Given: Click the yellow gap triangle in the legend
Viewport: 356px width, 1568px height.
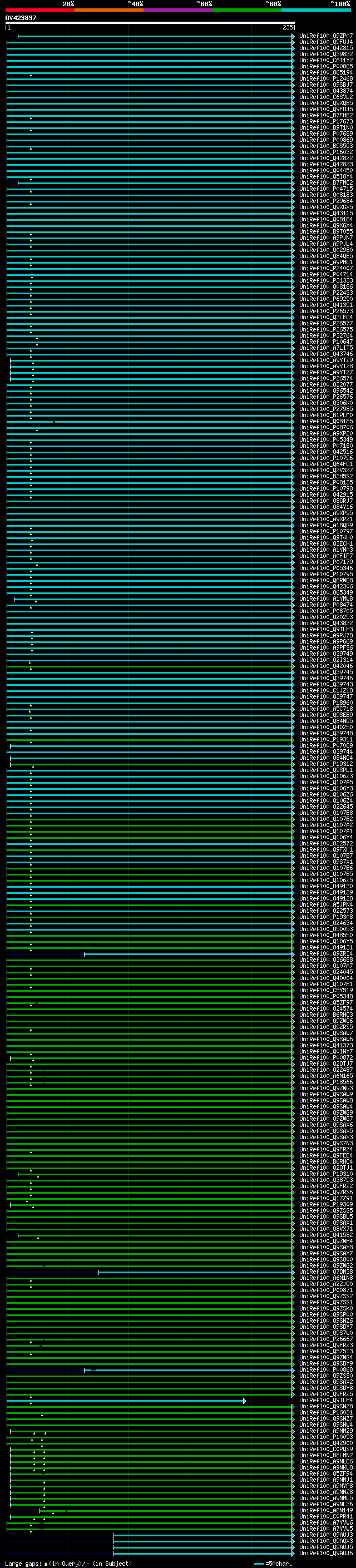Looking at the screenshot, I should [x=46, y=1564].
